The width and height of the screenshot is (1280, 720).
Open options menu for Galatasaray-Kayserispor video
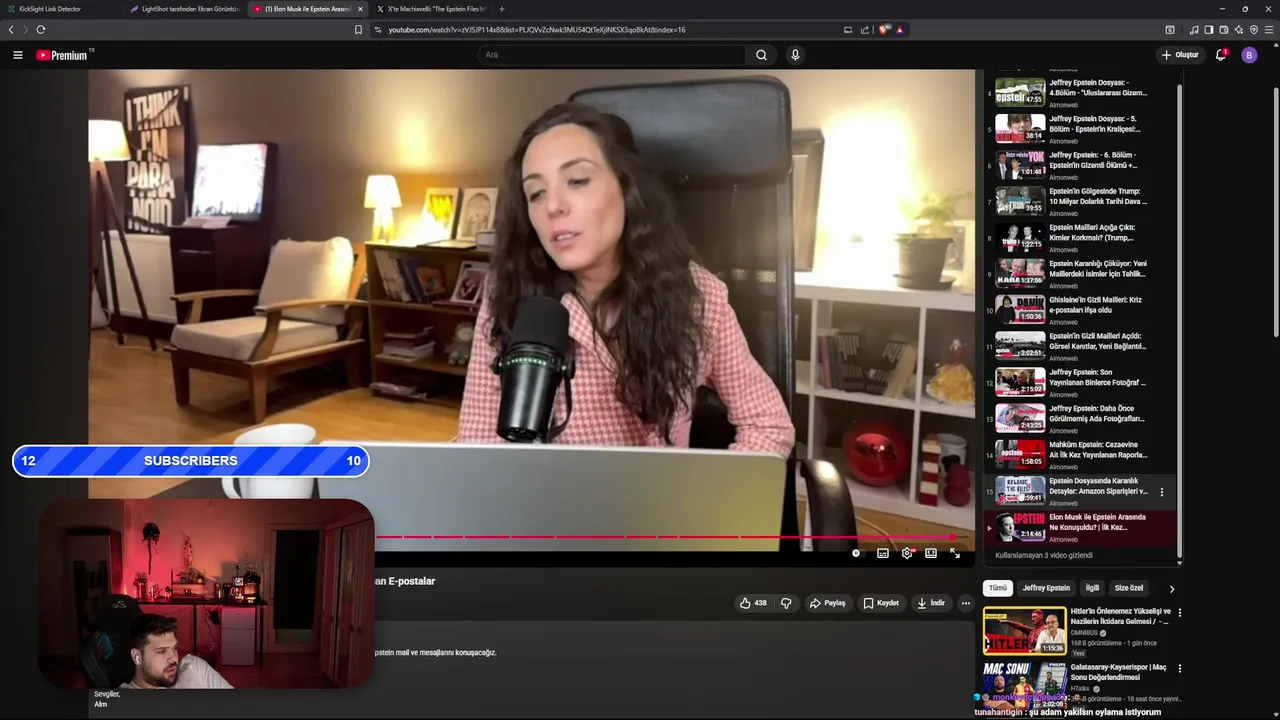(x=1179, y=668)
